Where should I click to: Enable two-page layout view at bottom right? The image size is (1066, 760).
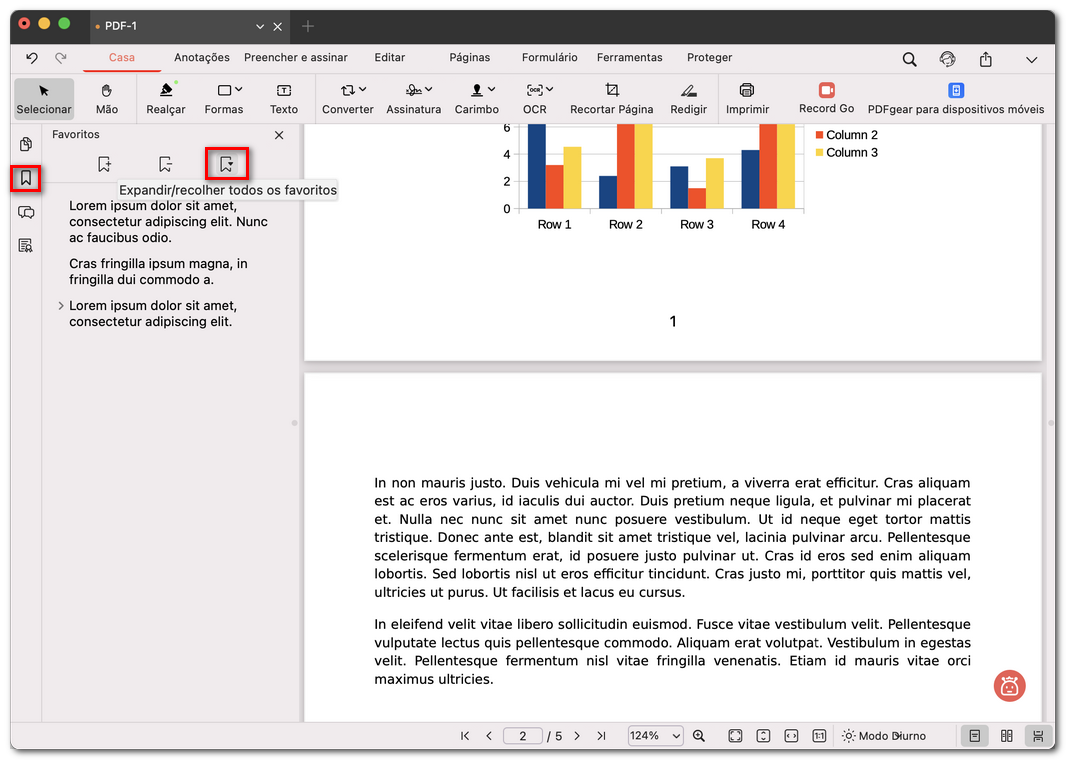pos(1006,735)
